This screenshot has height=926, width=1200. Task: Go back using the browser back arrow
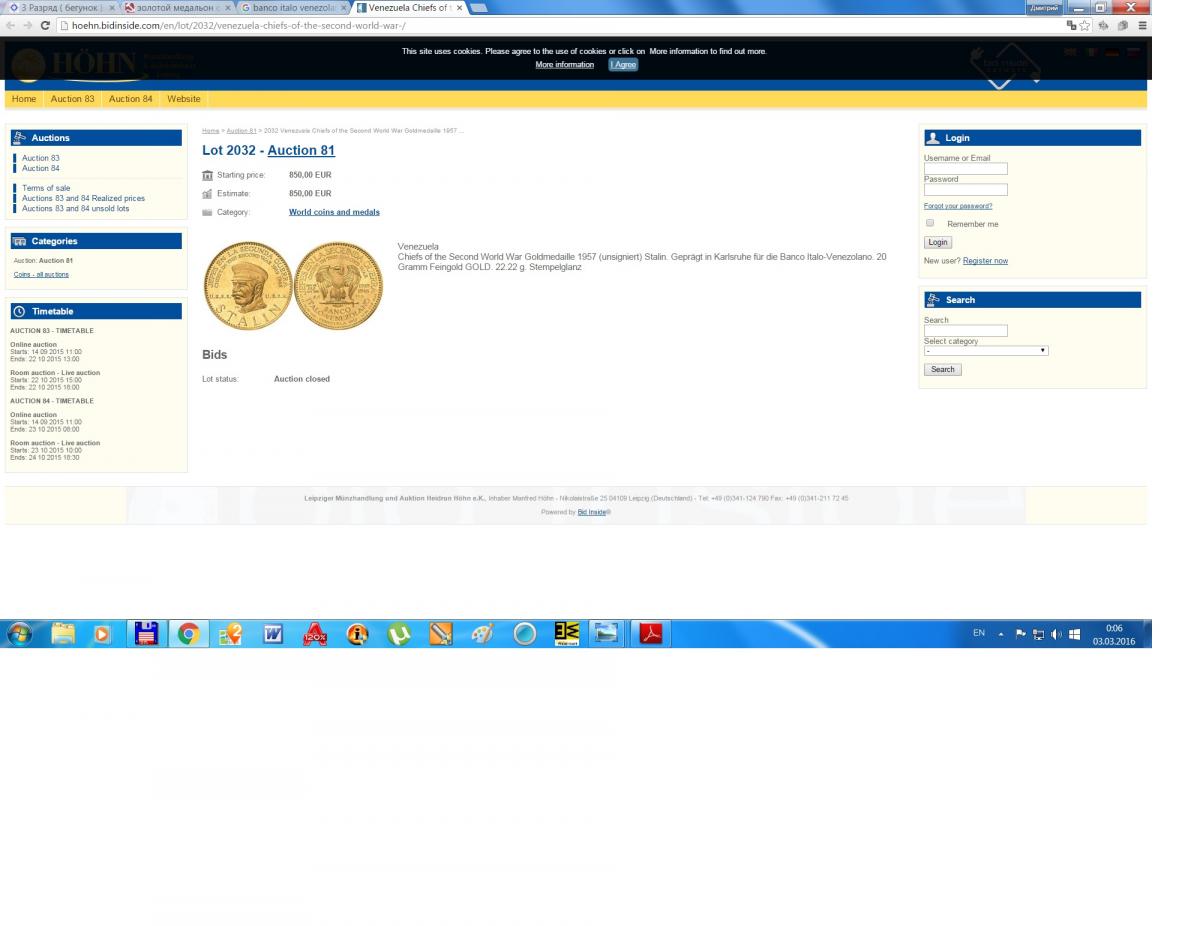(10, 25)
